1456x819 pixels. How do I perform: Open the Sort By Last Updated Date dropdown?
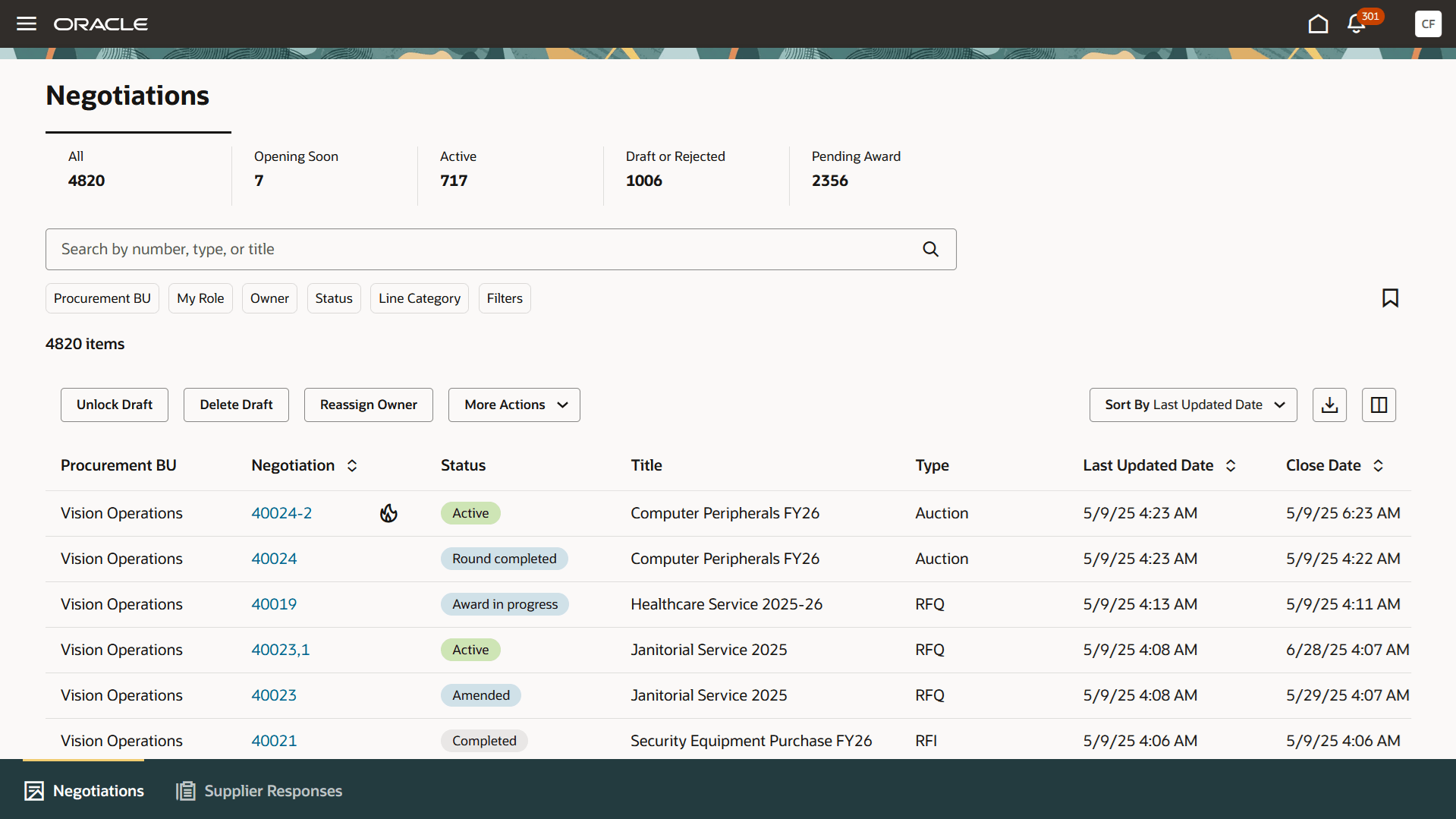click(1192, 405)
